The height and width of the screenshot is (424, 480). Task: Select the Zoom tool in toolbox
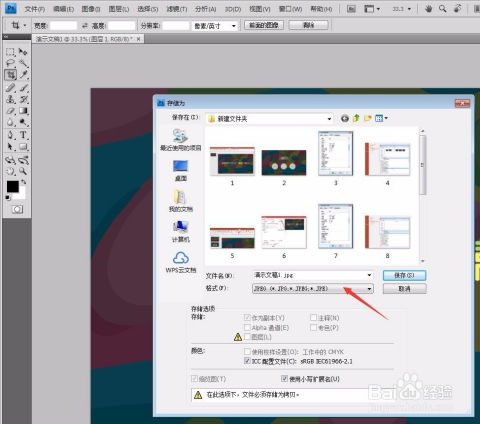point(23,171)
